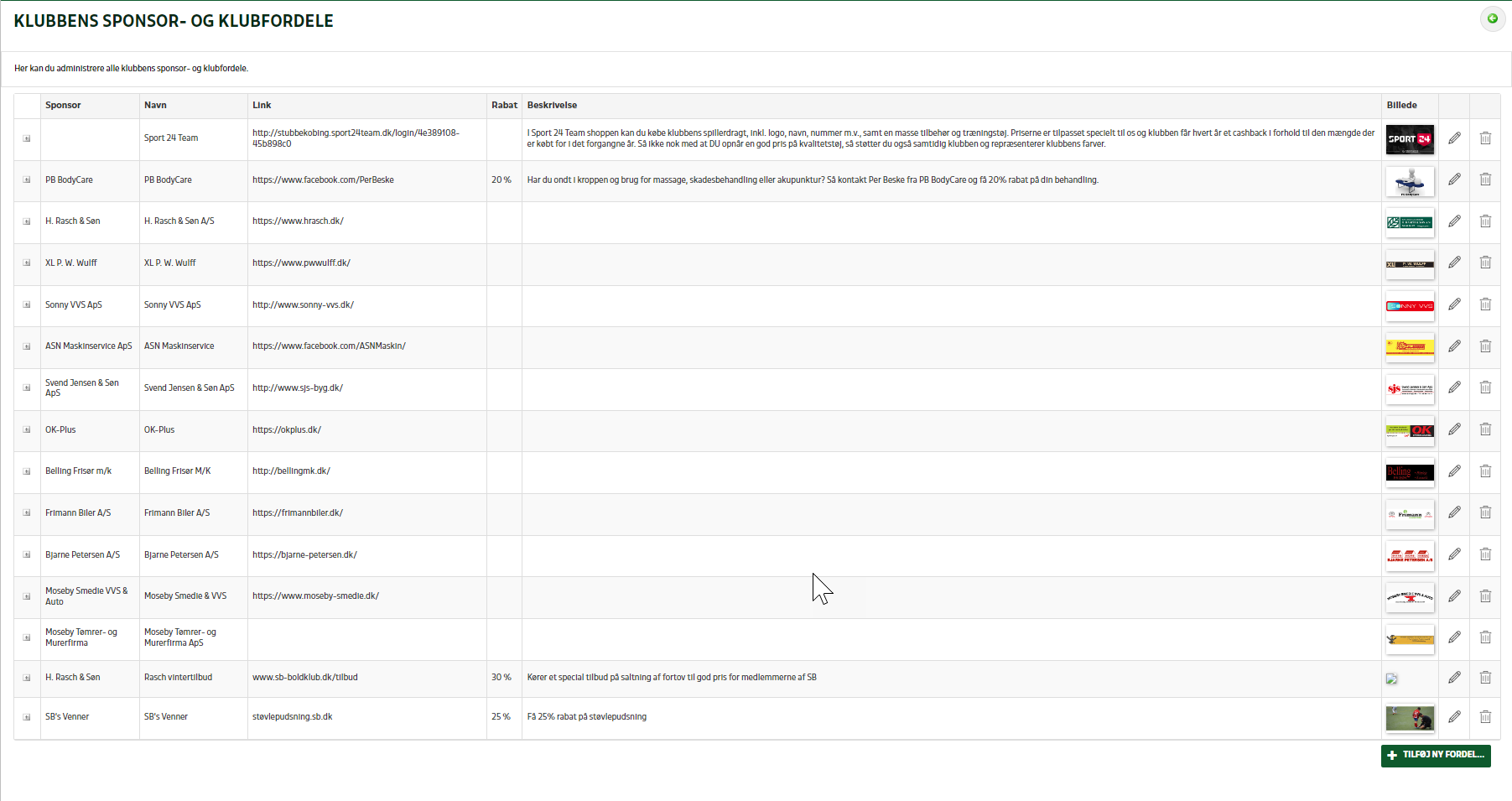Edit the Svend Jensen & Søn ApS row
This screenshot has width=1512, height=801.
(x=1454, y=387)
